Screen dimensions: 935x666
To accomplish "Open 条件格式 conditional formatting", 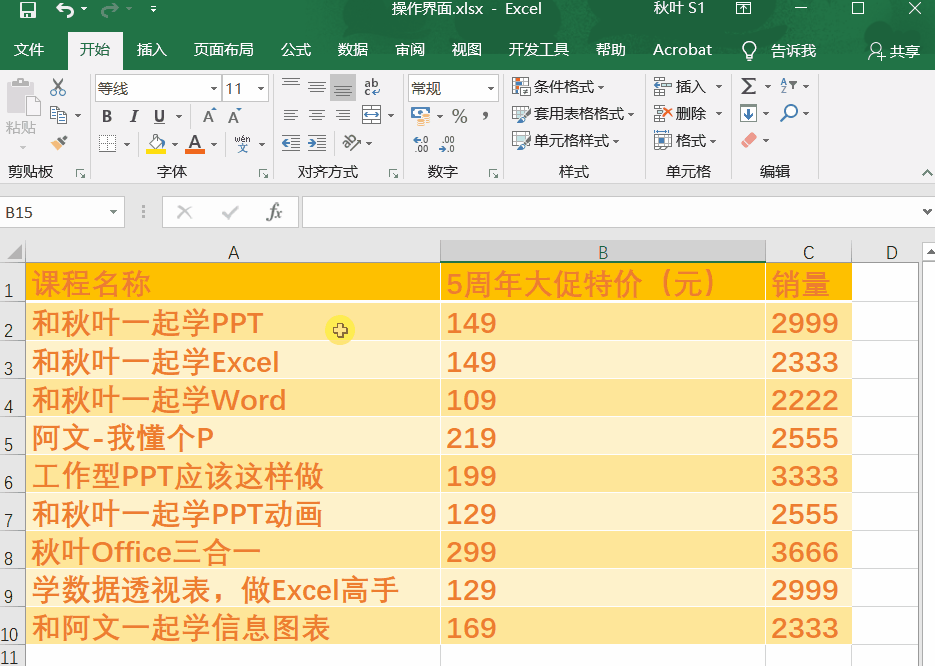I will point(558,87).
